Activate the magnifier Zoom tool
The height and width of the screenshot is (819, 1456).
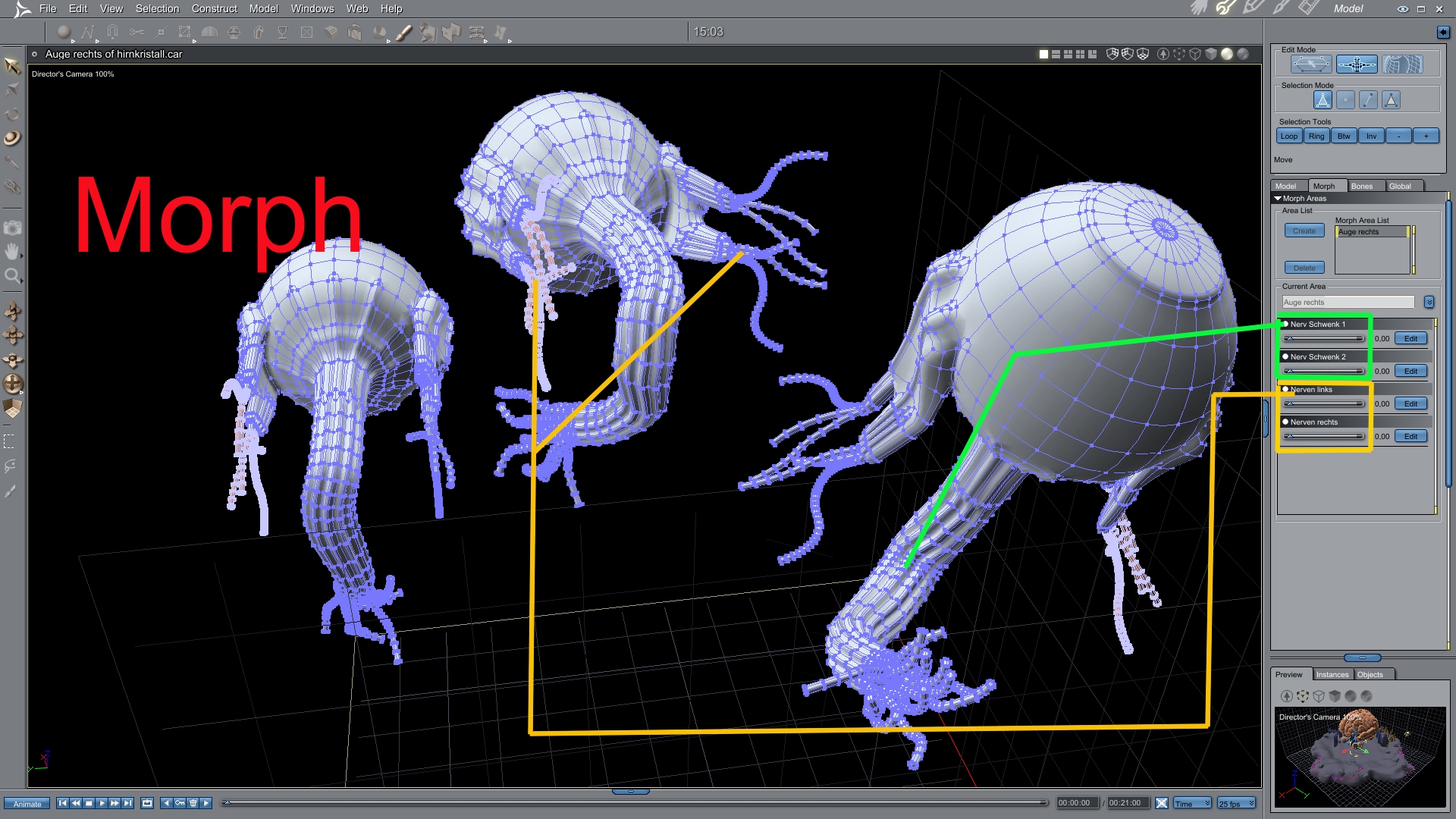coord(12,276)
